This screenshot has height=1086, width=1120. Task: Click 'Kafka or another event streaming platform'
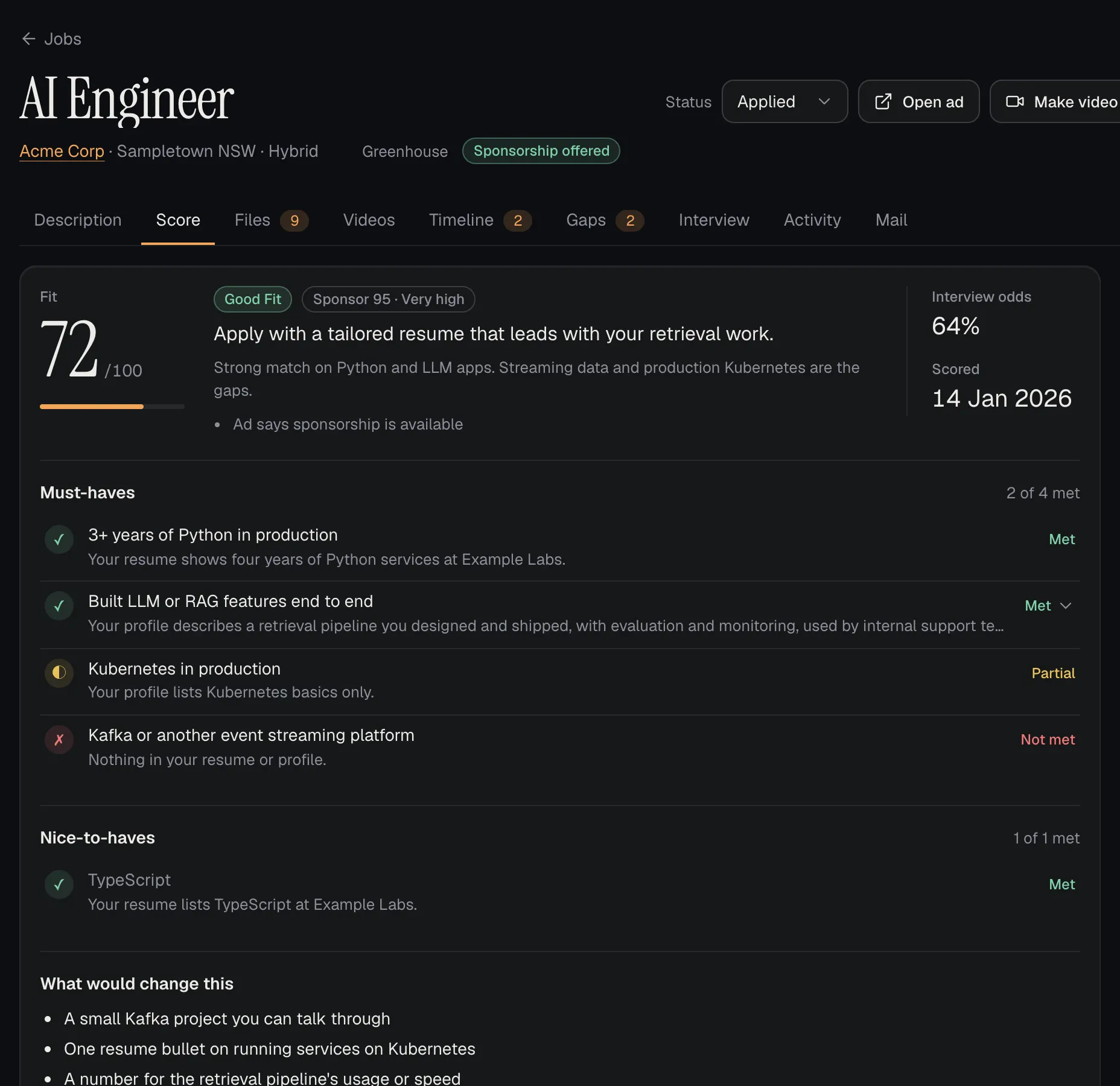tap(251, 735)
